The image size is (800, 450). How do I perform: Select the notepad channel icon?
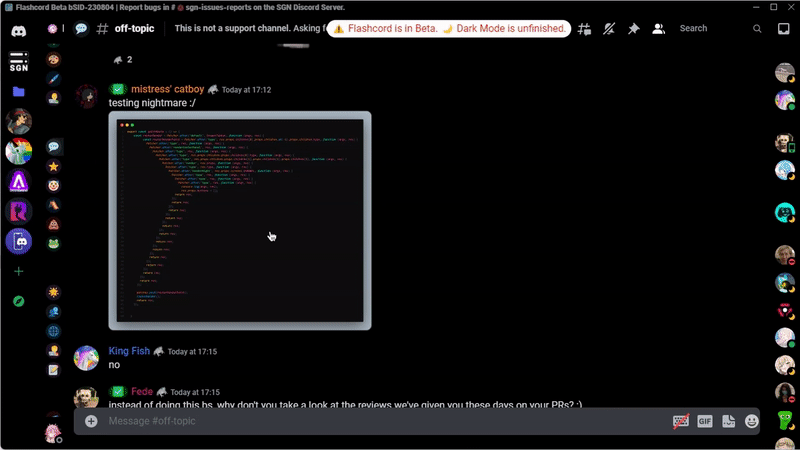click(x=54, y=370)
